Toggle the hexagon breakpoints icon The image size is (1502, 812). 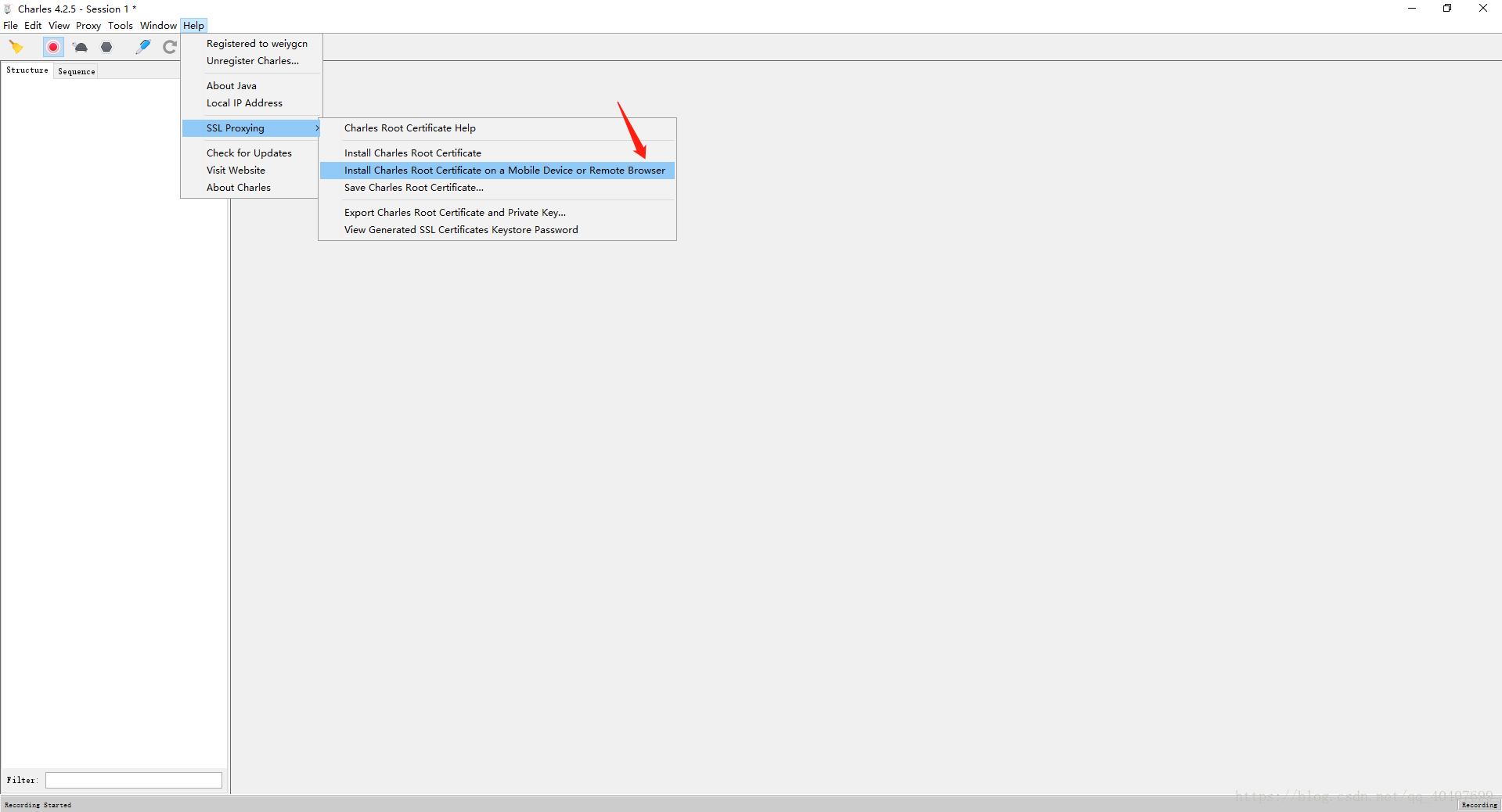[x=106, y=47]
